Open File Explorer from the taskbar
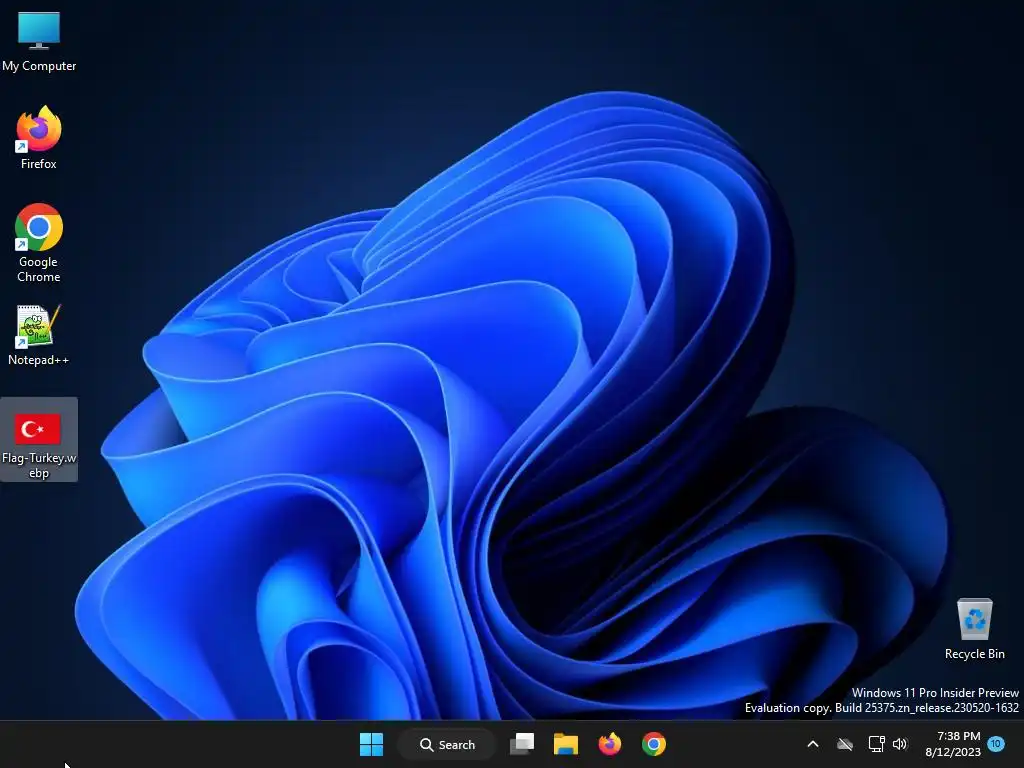 pos(566,744)
